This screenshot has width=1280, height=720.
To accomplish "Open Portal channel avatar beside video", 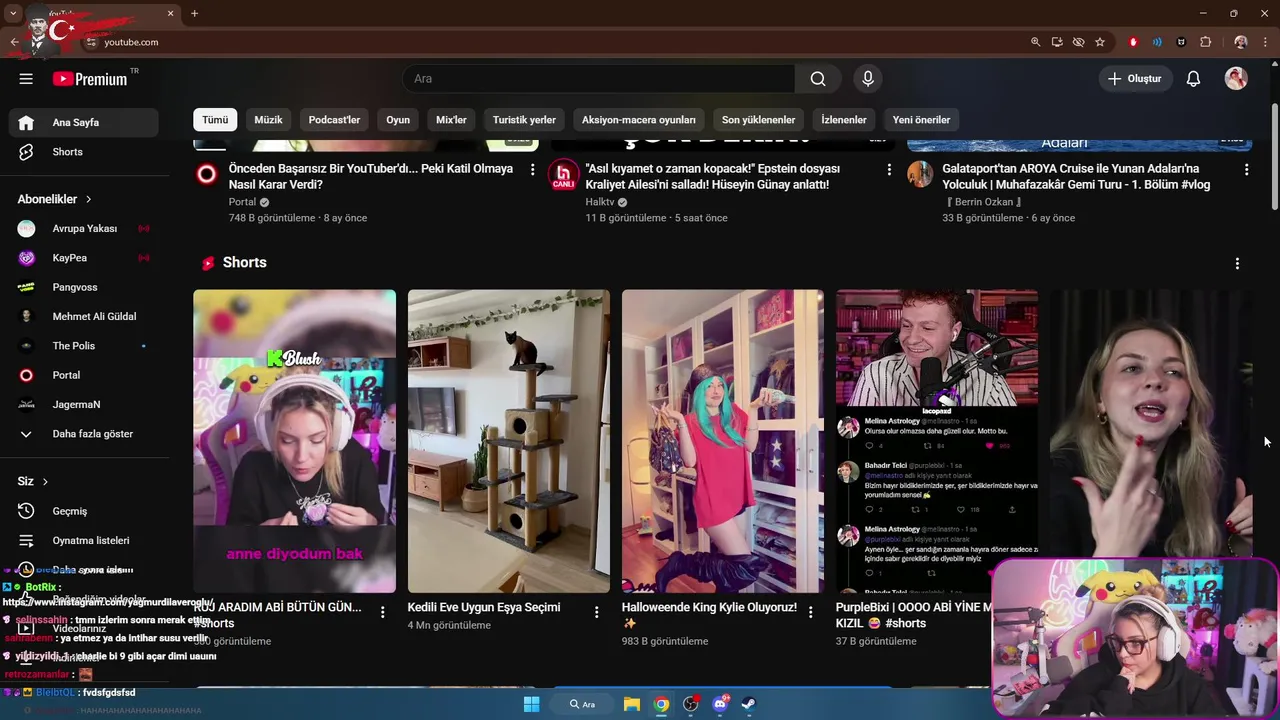I will [x=207, y=174].
